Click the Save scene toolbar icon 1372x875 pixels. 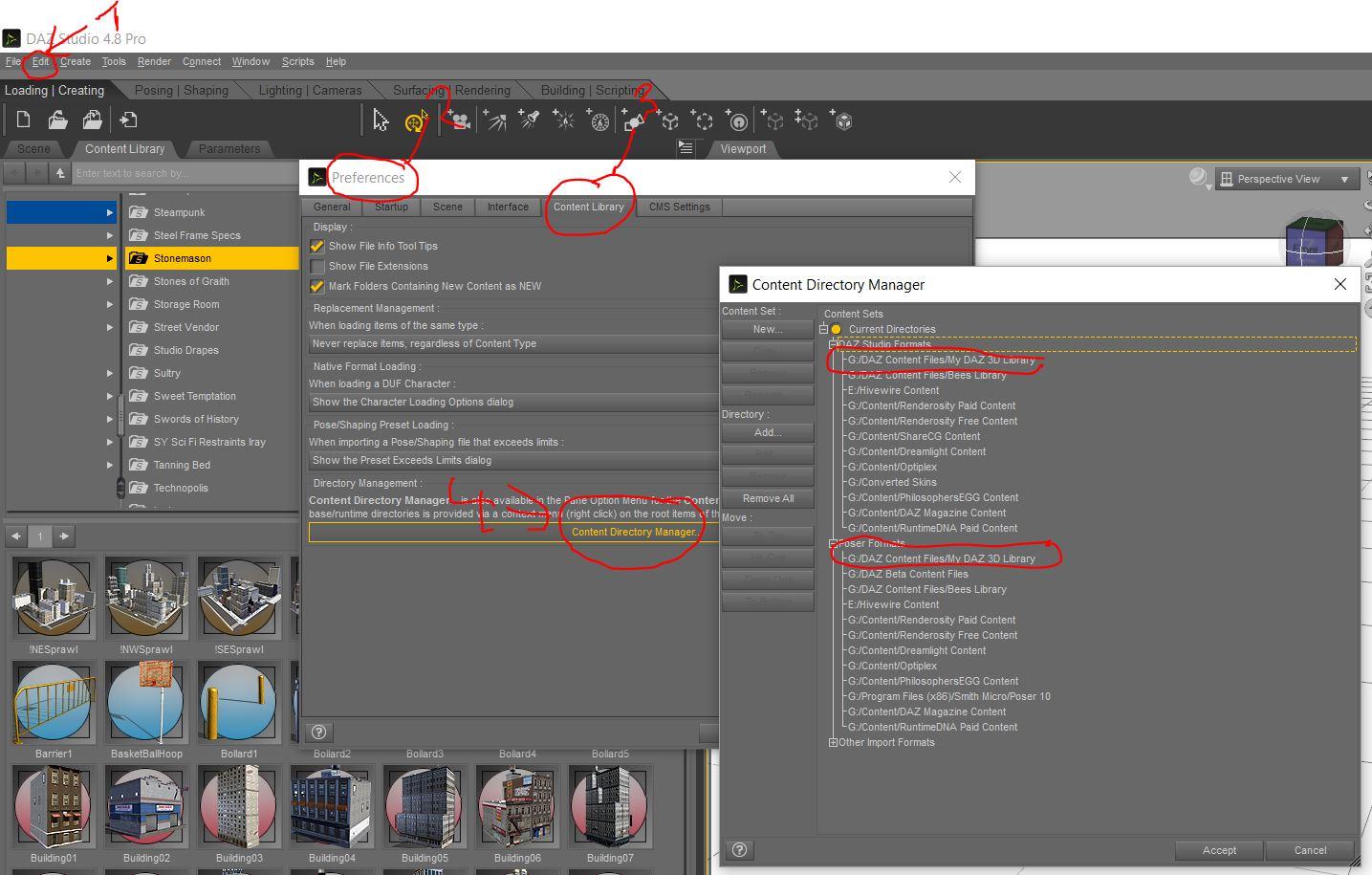click(93, 120)
